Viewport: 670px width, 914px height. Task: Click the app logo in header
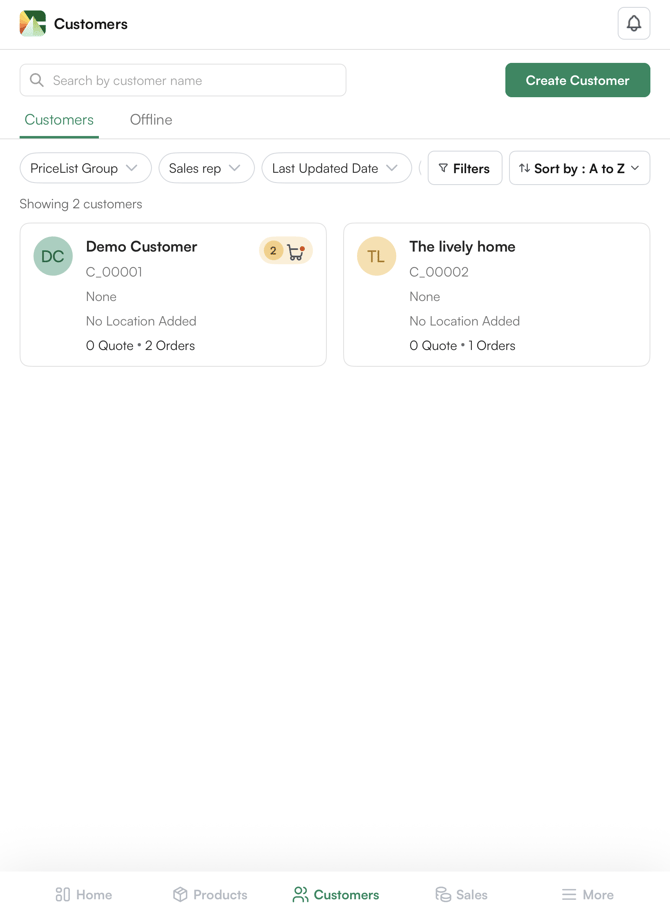(33, 24)
